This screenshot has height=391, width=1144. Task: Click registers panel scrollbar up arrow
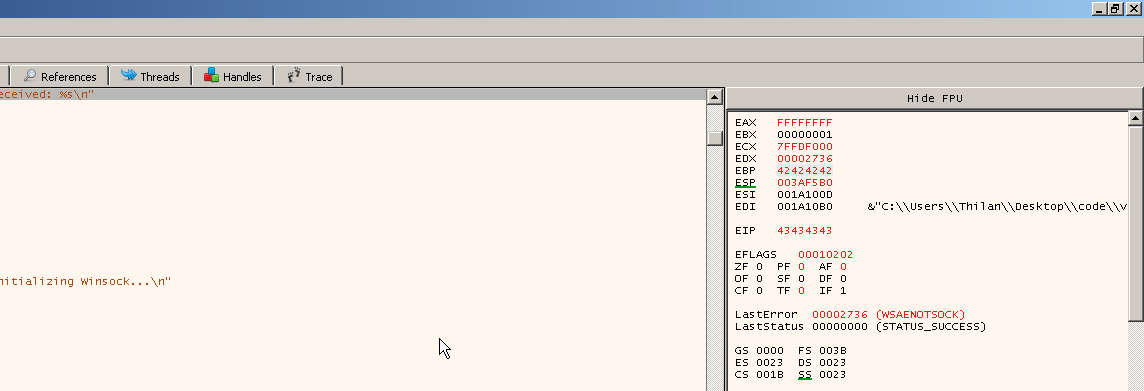1135,118
